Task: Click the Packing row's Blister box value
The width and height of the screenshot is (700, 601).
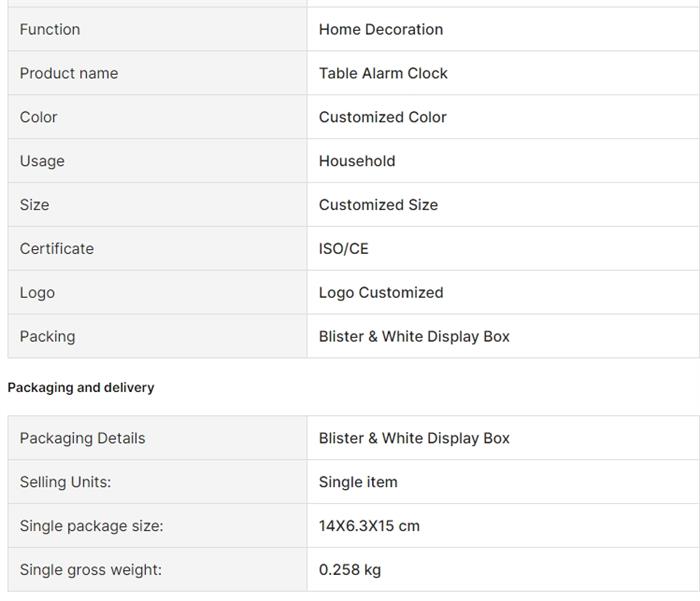Action: (x=414, y=337)
